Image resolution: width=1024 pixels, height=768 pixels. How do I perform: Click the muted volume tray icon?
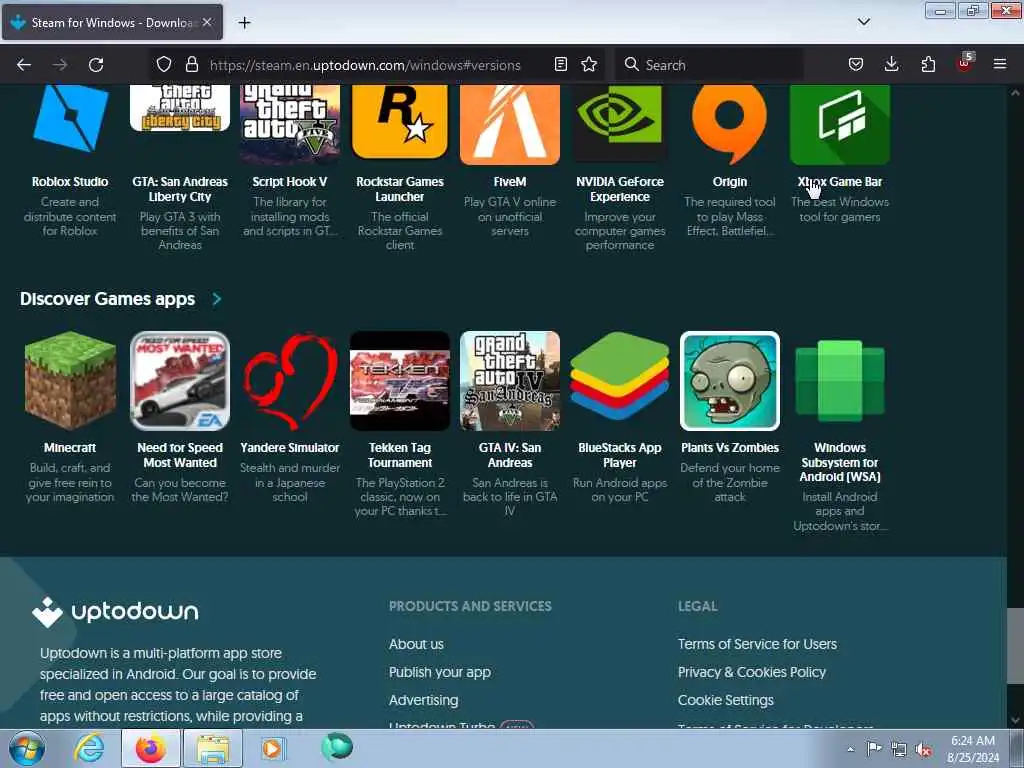tap(923, 750)
